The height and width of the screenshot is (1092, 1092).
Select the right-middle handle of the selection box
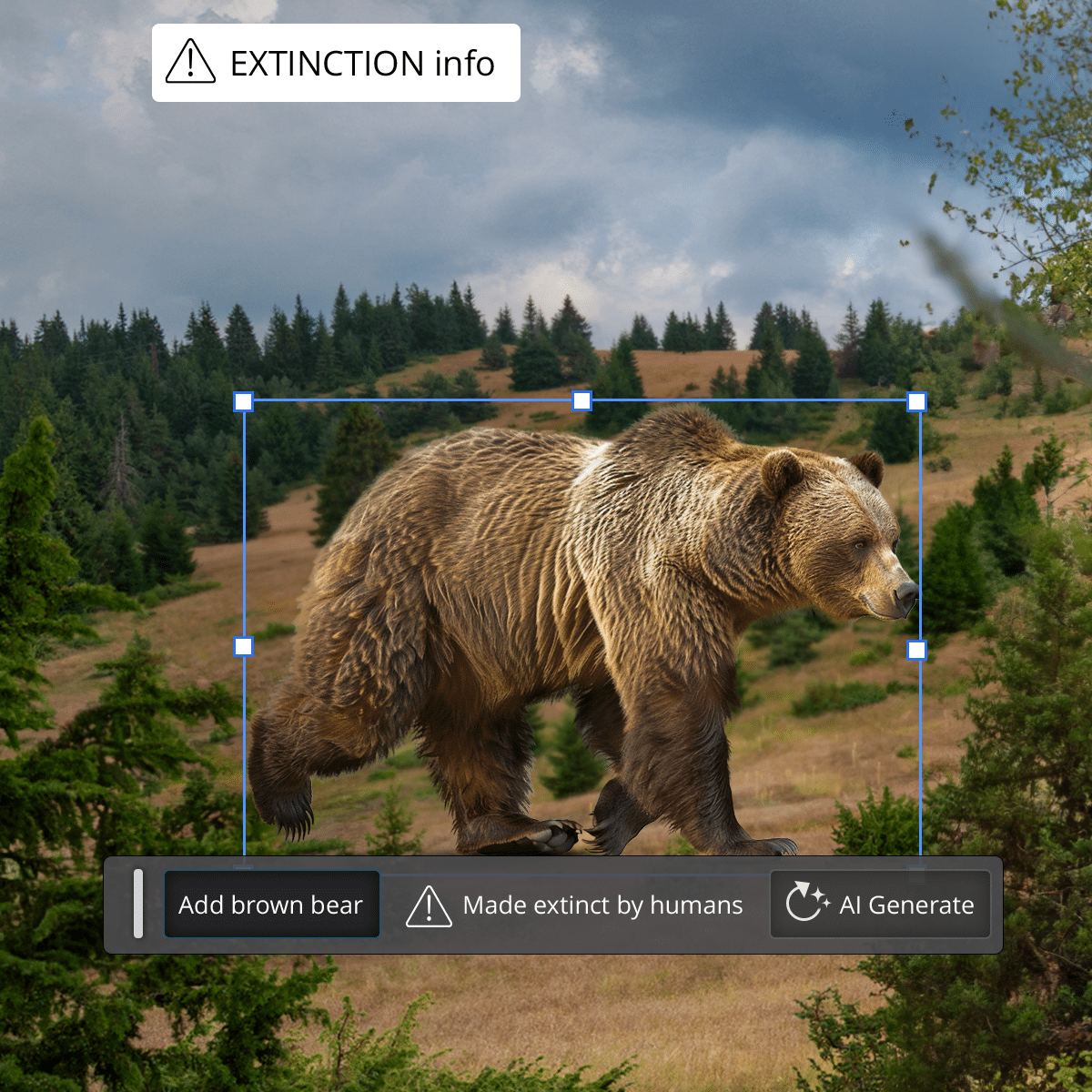tap(917, 650)
